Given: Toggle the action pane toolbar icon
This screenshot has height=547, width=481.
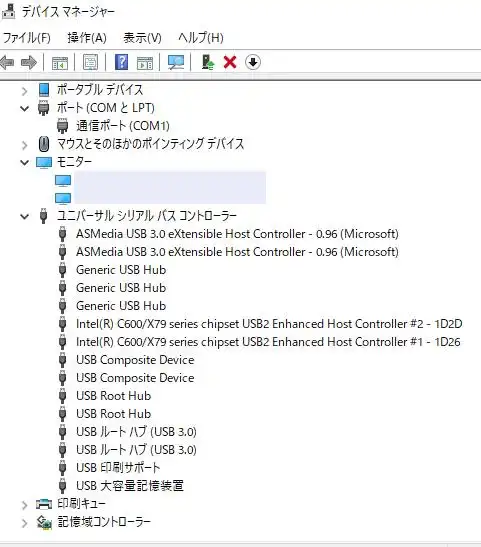Looking at the screenshot, I should tap(145, 63).
